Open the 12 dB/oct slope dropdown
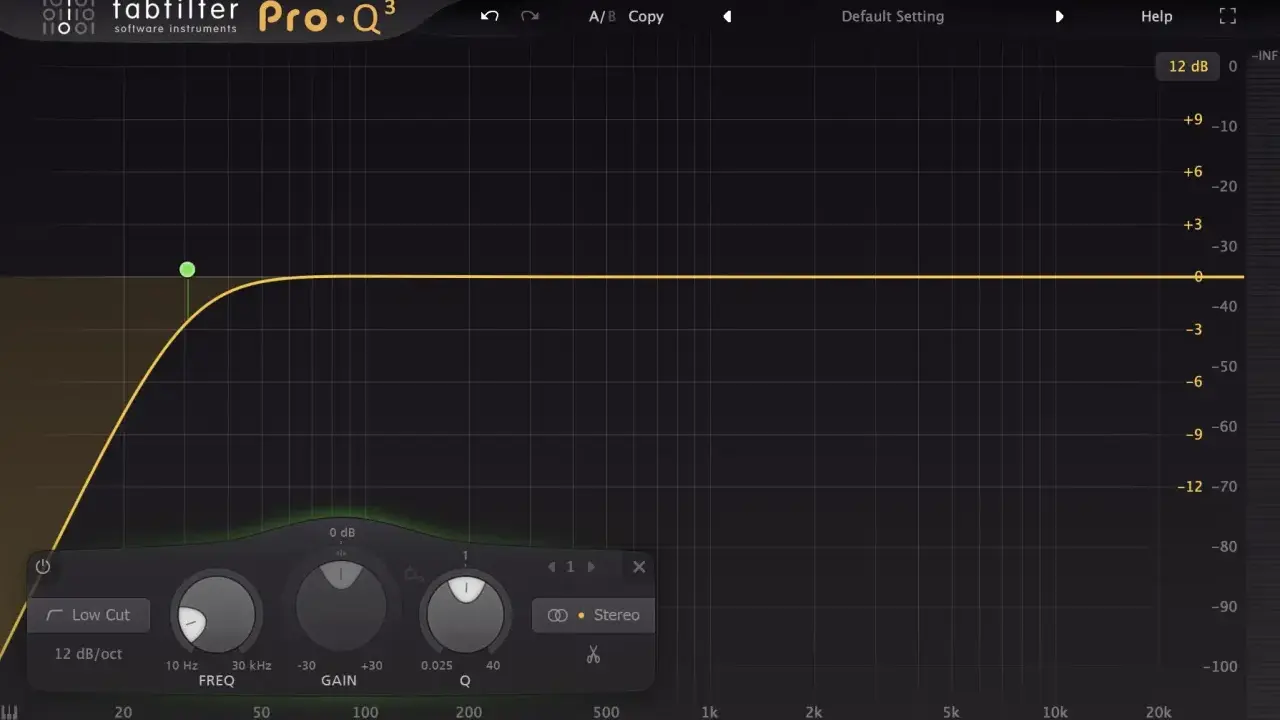 [88, 654]
